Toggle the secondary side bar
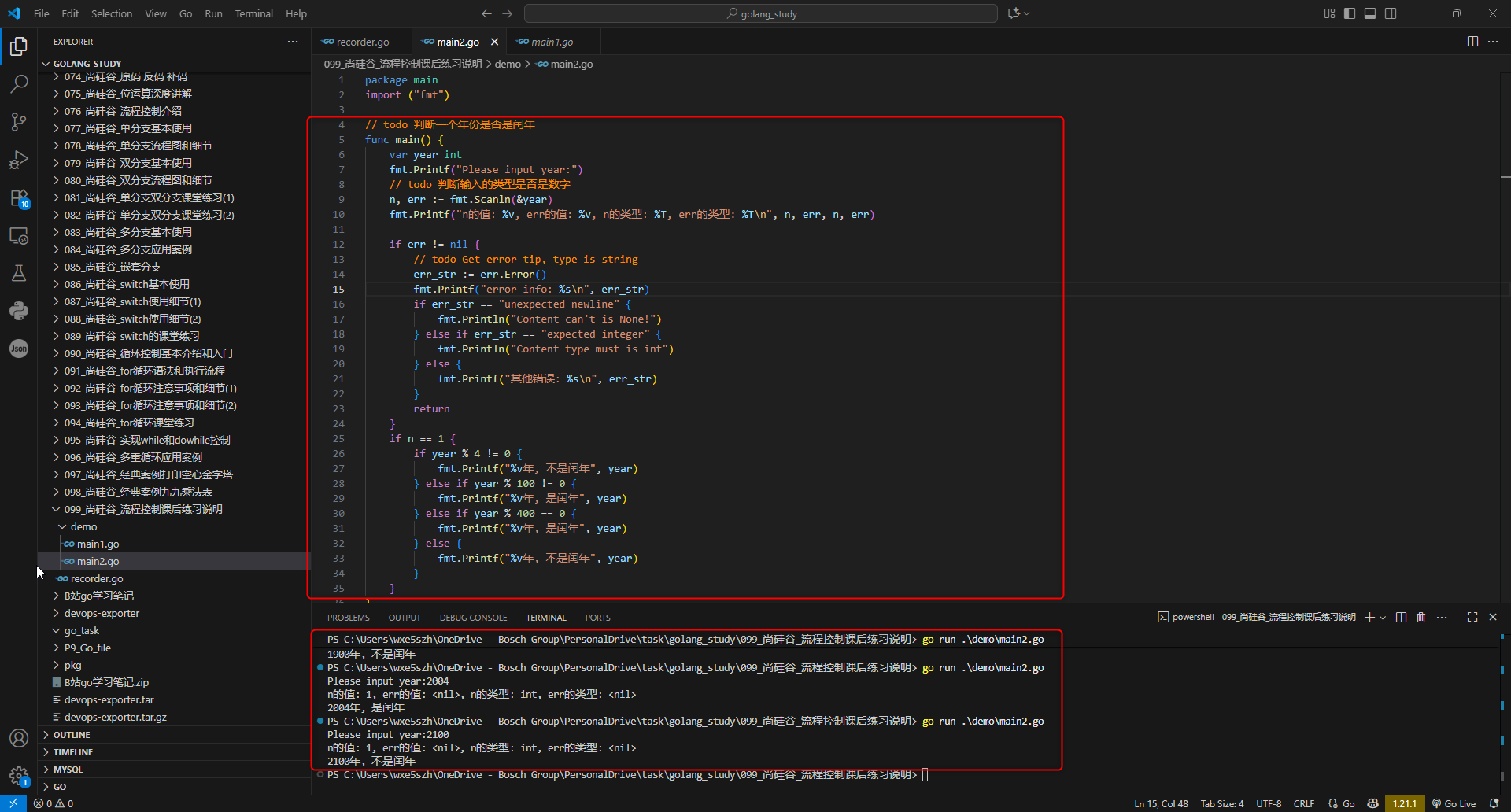The width and height of the screenshot is (1511, 812). (1391, 13)
